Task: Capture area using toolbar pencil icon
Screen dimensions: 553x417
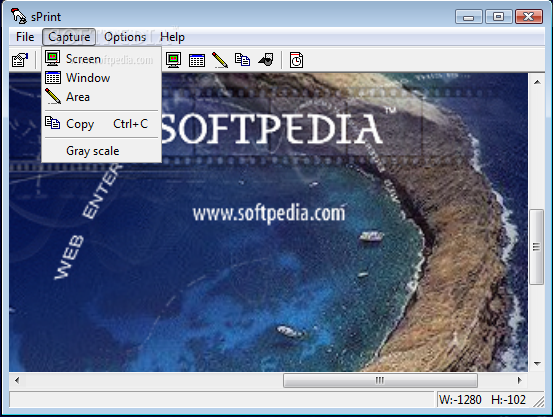Action: (x=220, y=60)
